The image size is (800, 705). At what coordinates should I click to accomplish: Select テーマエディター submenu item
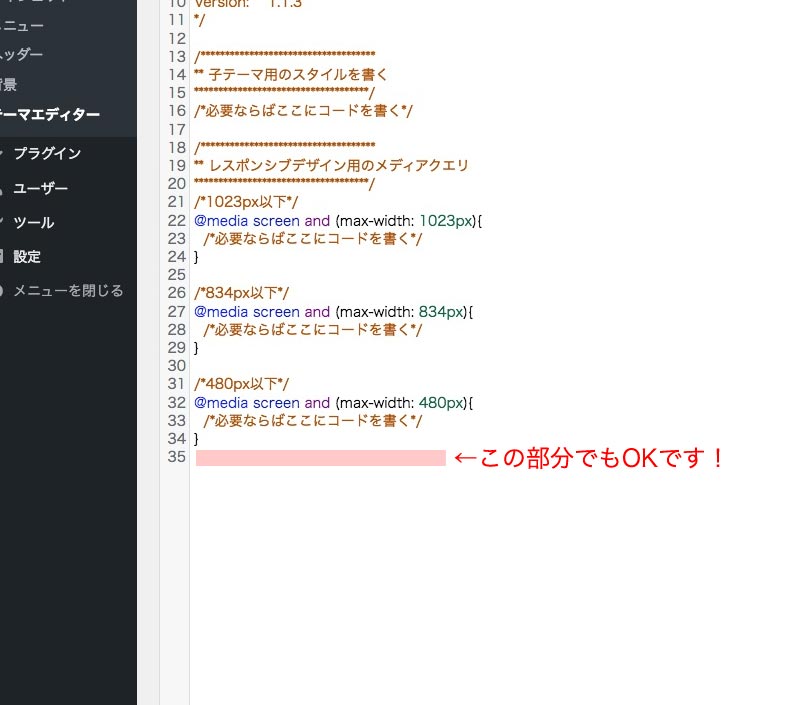point(50,115)
